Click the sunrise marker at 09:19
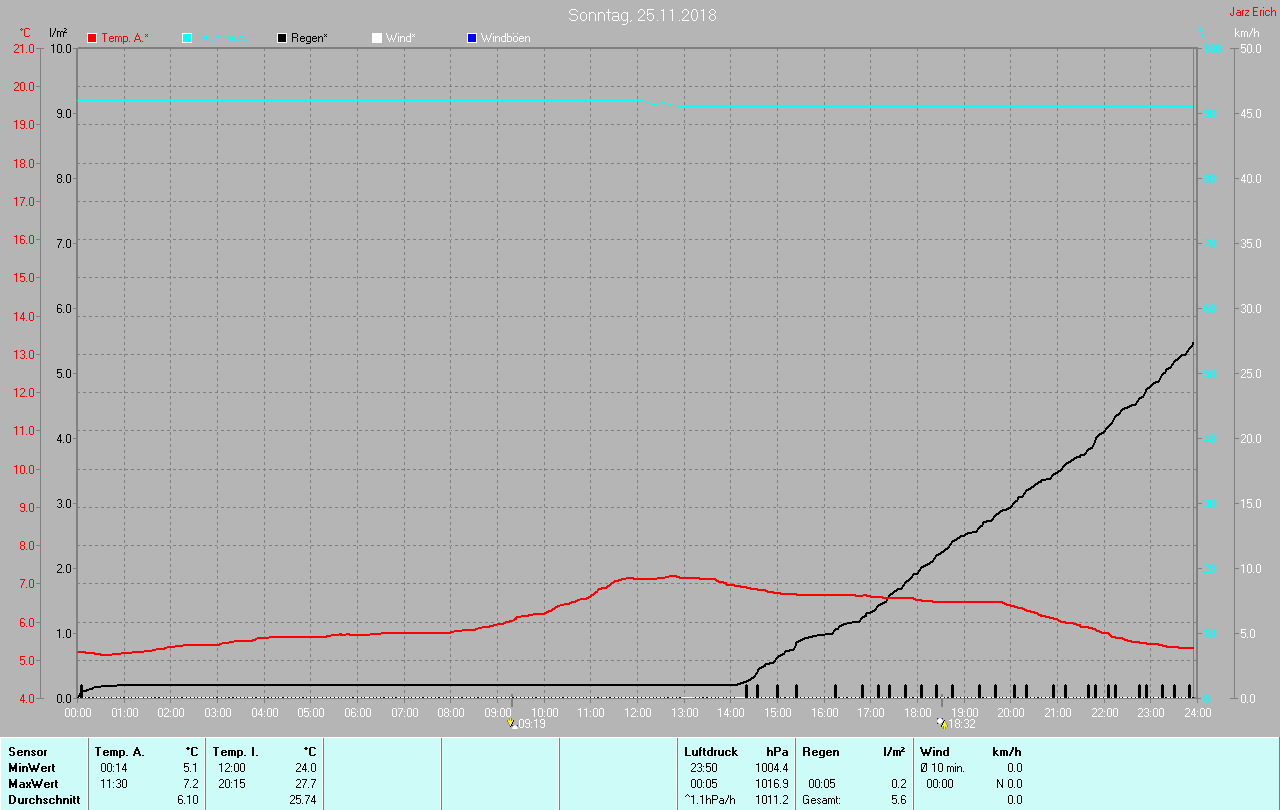The width and height of the screenshot is (1280, 810). pyautogui.click(x=512, y=722)
